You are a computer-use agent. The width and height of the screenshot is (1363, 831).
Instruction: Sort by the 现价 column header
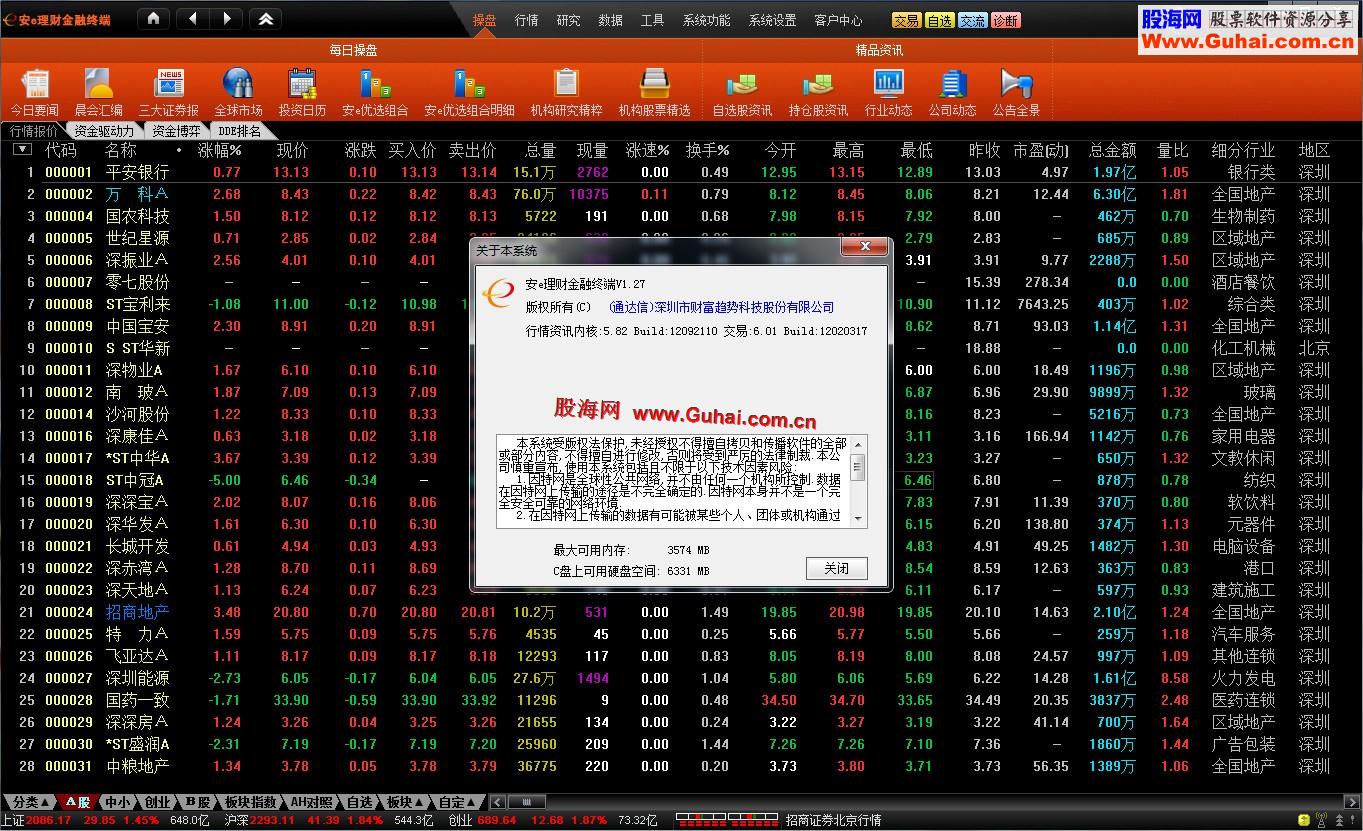292,150
